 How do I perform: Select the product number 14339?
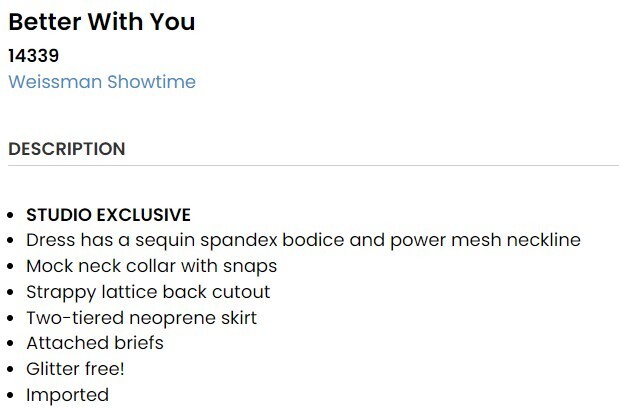coord(34,56)
